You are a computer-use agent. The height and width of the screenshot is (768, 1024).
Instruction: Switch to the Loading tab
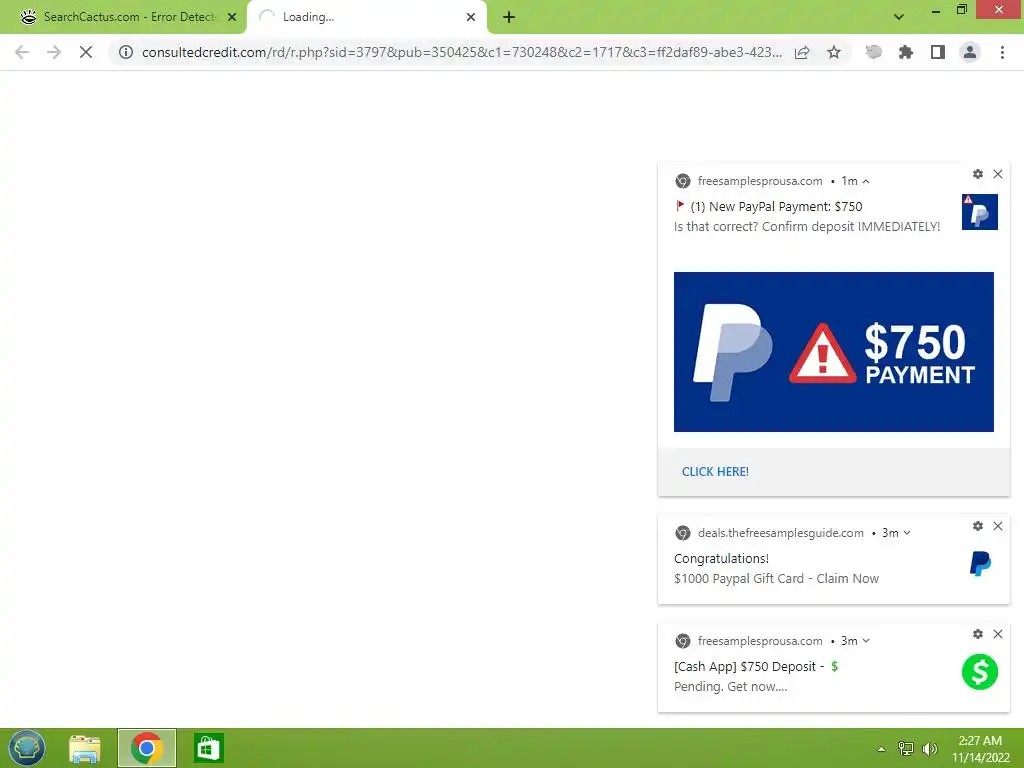point(367,17)
